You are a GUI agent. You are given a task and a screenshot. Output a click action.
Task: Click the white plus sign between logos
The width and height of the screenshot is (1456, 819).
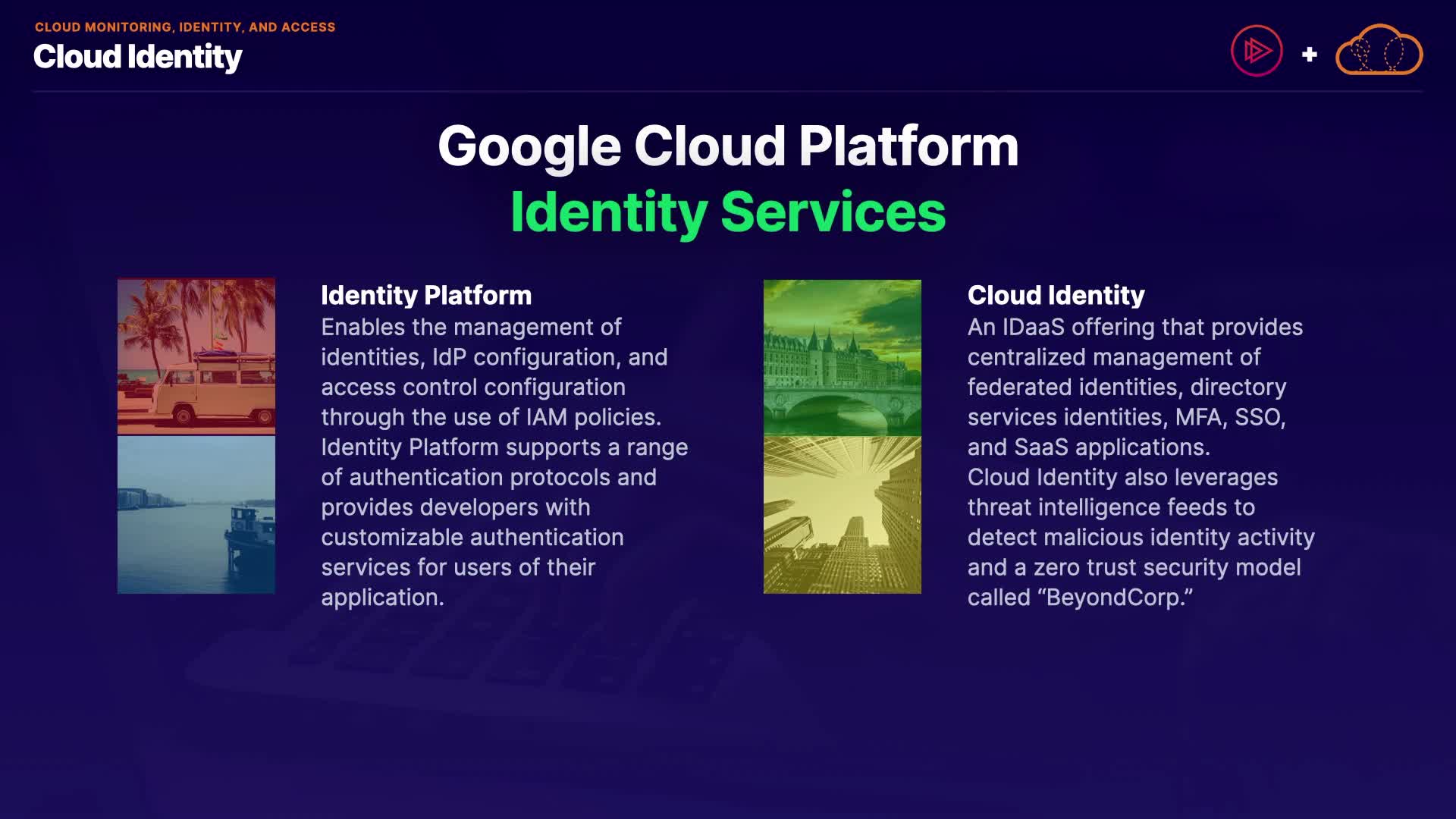click(x=1309, y=55)
